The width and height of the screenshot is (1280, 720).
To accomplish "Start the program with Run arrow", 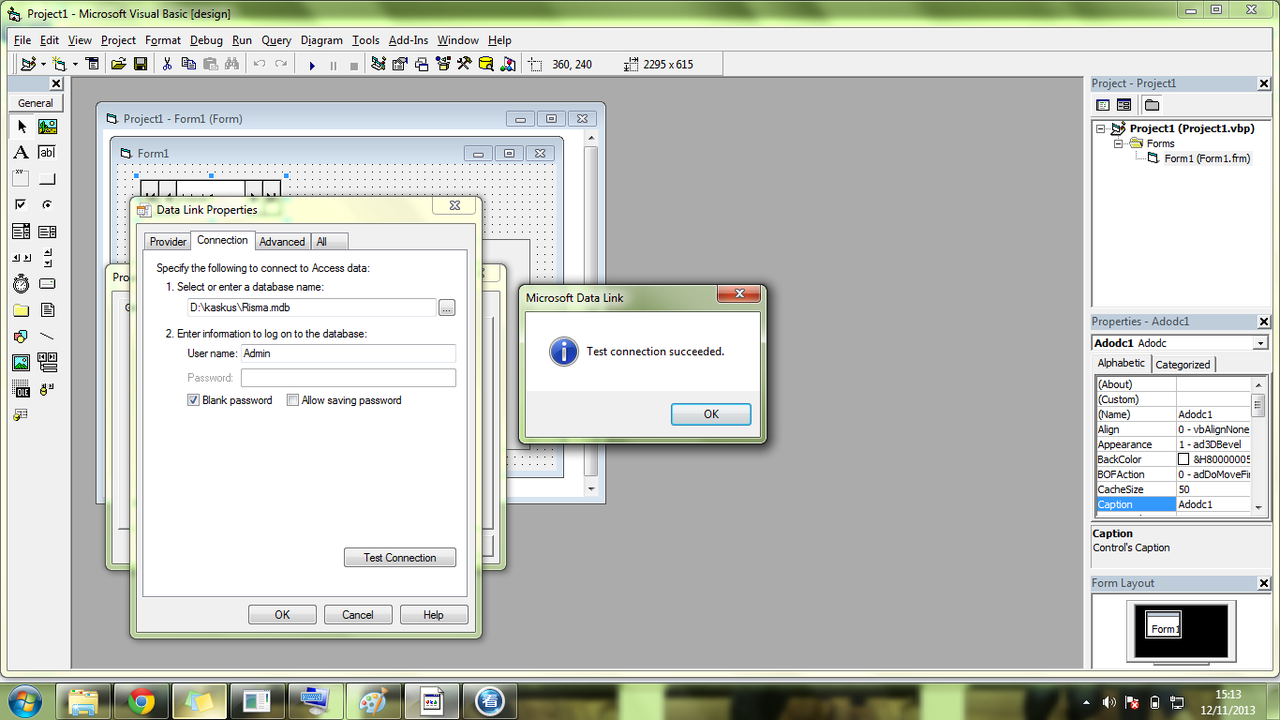I will pos(312,65).
